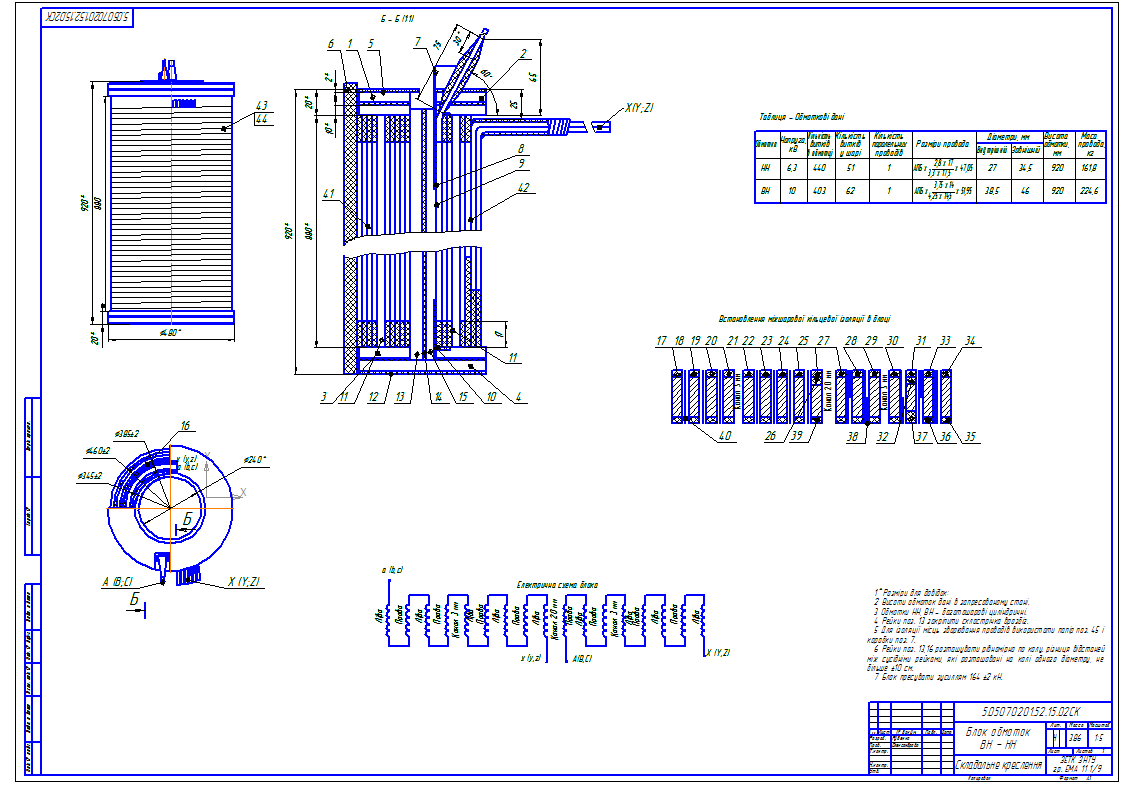This screenshot has height=785, width=1125.
Task: Select position callout "43" beside front view
Action: pyautogui.click(x=261, y=106)
